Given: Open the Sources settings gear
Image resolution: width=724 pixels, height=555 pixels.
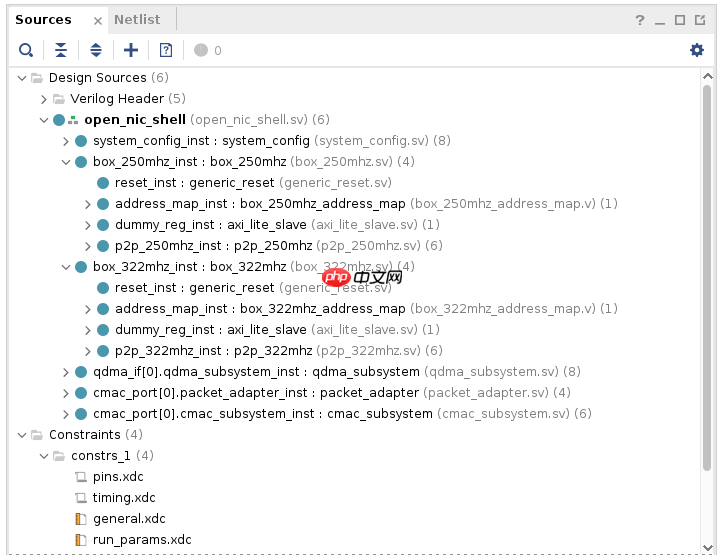Looking at the screenshot, I should tap(697, 50).
